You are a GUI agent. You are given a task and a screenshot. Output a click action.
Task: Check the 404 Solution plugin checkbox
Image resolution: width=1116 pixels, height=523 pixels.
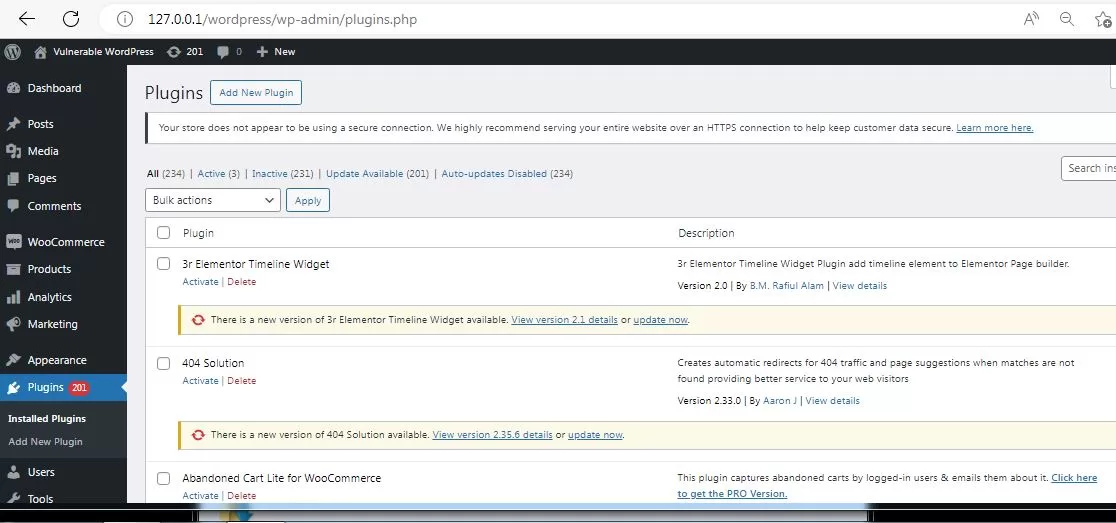(x=164, y=363)
